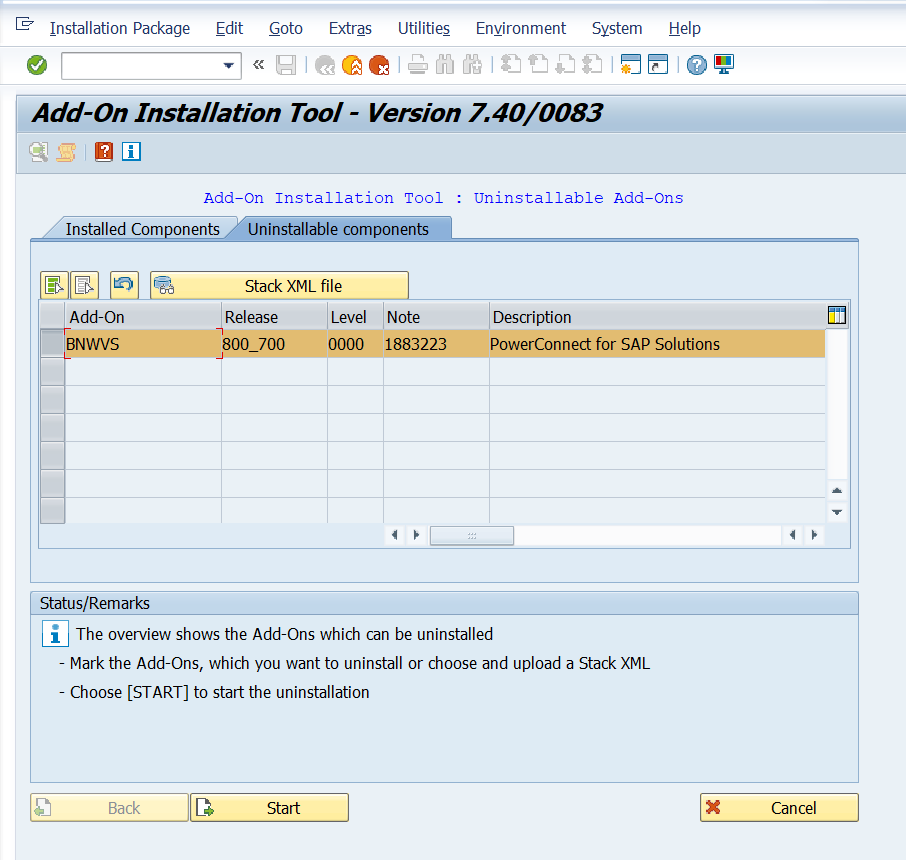Click the Stack XML file button

[279, 286]
